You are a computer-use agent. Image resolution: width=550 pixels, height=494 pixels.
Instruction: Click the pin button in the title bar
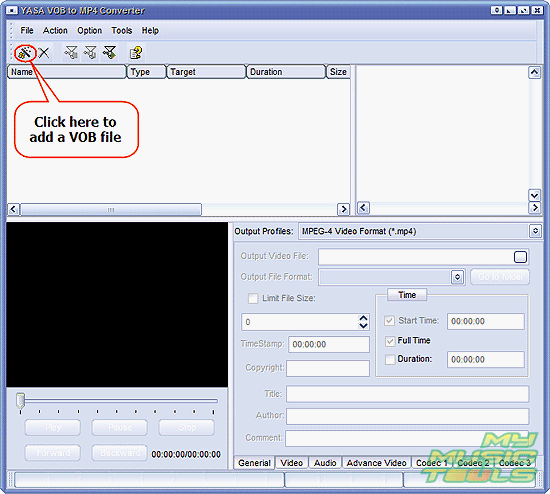tap(496, 10)
